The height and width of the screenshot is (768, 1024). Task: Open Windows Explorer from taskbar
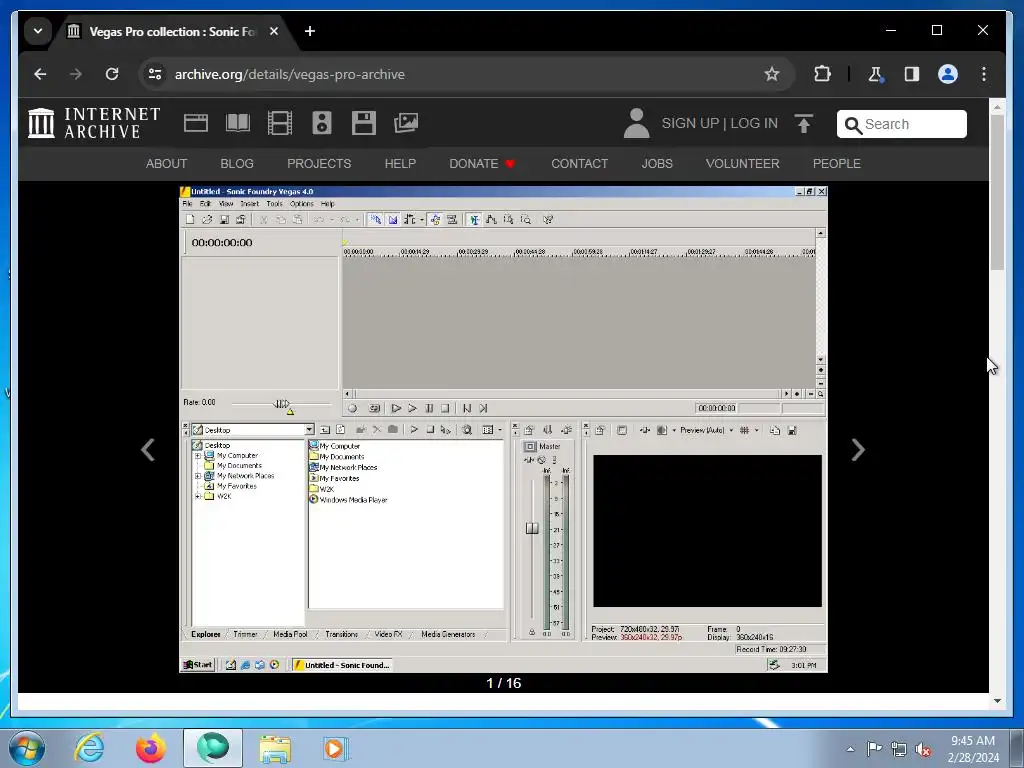(275, 748)
